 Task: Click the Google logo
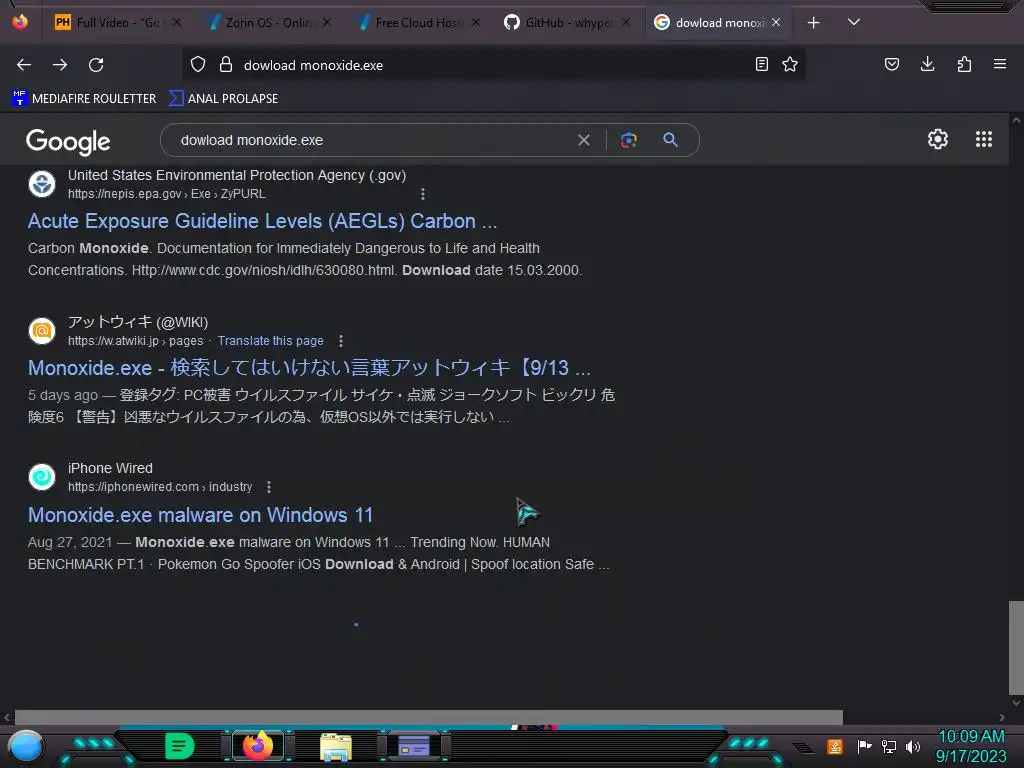click(68, 141)
